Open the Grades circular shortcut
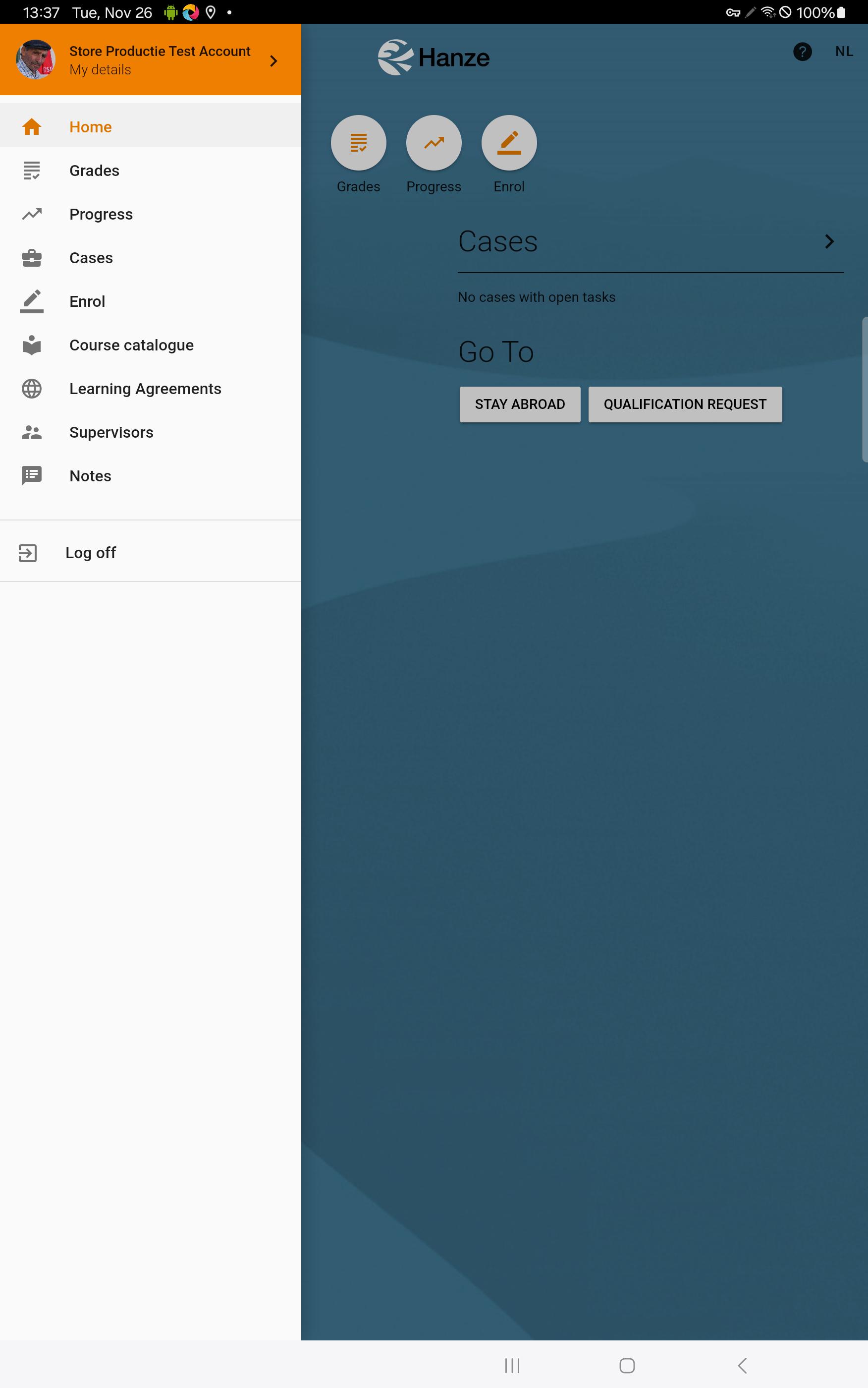This screenshot has width=868, height=1388. pos(358,143)
